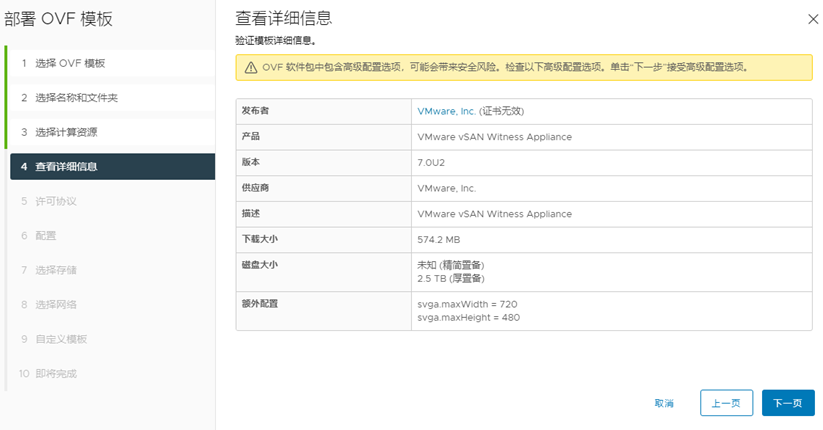
Task: Go to step 3 选择计算资源
Action: pos(112,132)
